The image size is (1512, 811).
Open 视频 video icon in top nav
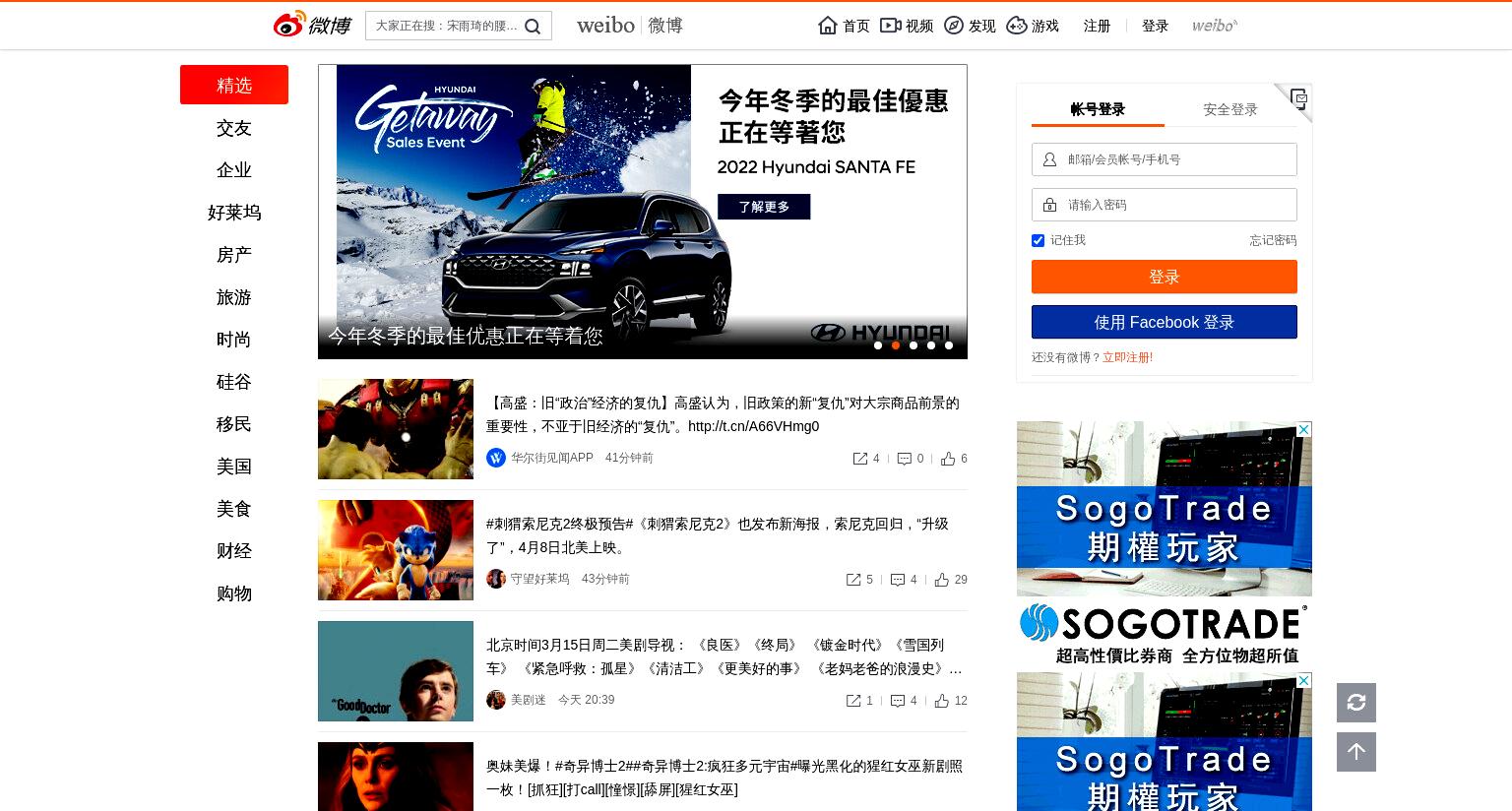coord(890,26)
